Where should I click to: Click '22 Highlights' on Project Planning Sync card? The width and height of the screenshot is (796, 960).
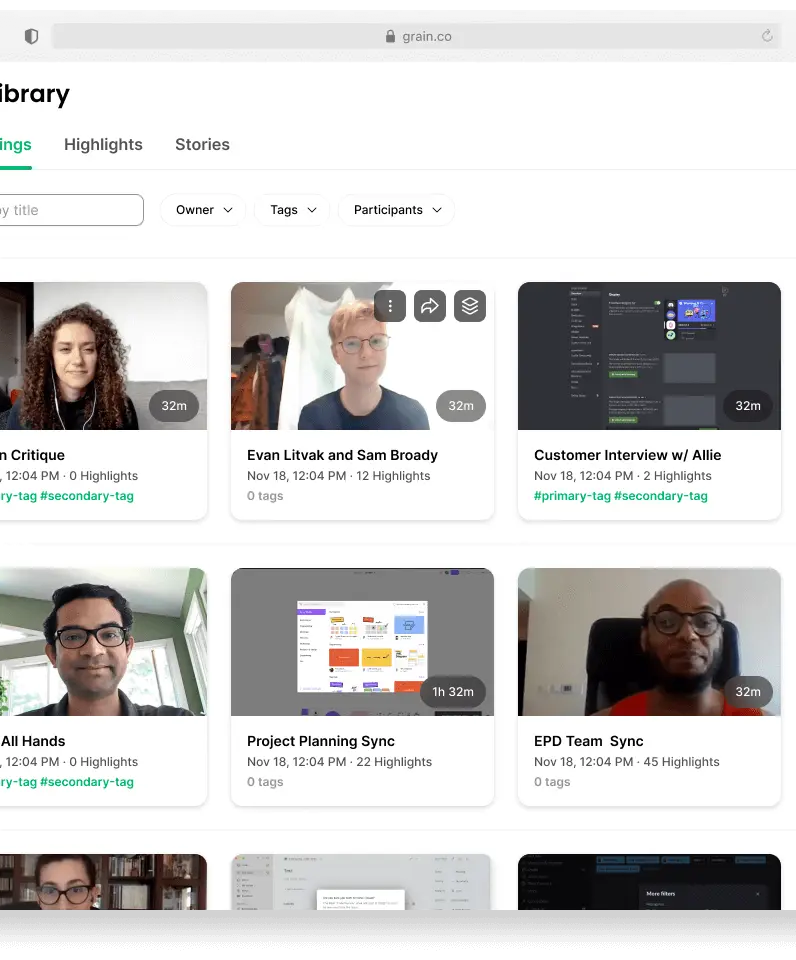click(x=394, y=762)
